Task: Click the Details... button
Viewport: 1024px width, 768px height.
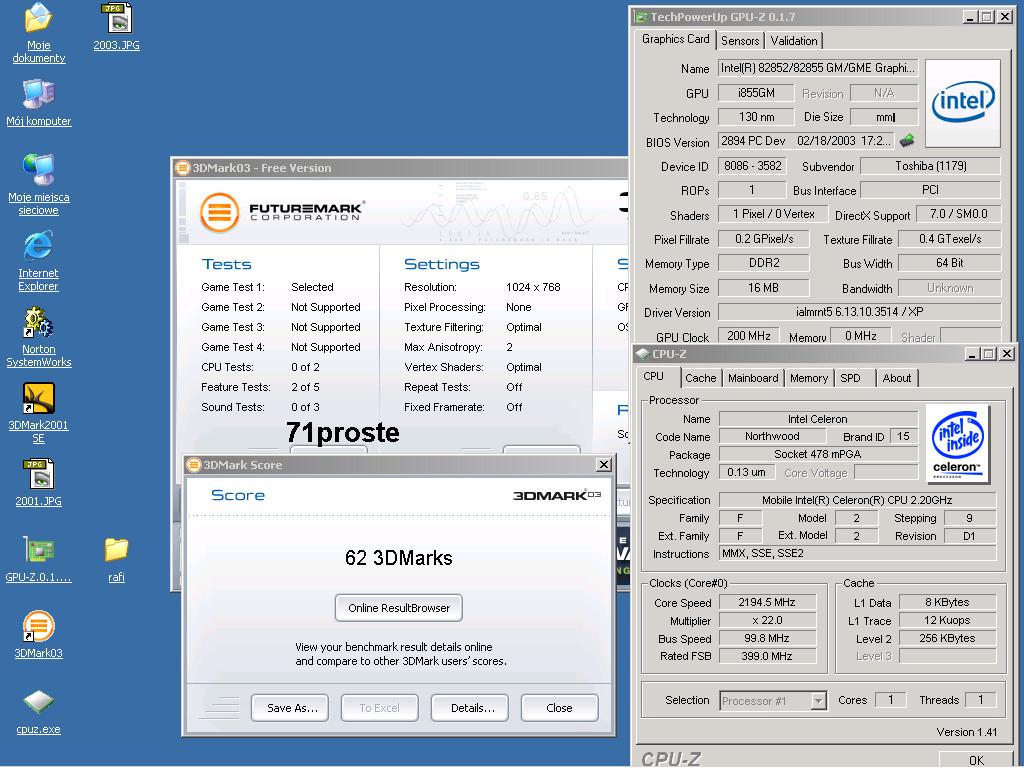Action: click(470, 708)
